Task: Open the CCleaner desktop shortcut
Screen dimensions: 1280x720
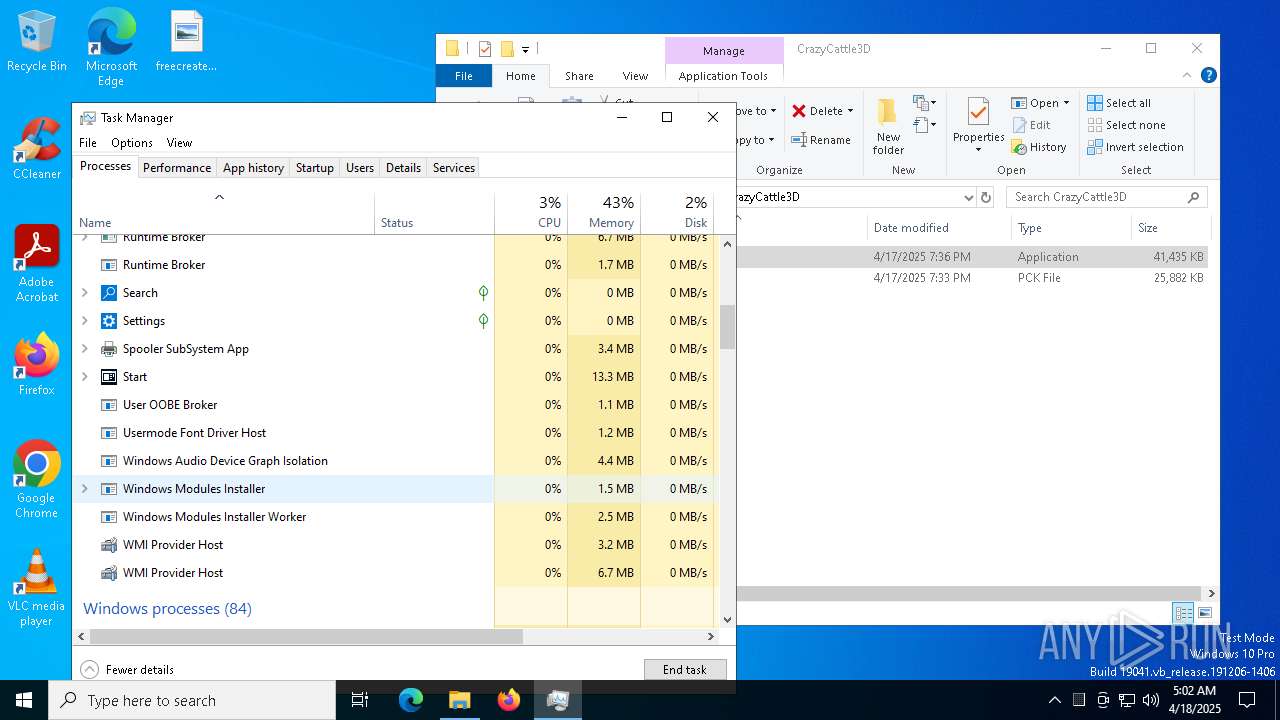Action: tap(37, 149)
